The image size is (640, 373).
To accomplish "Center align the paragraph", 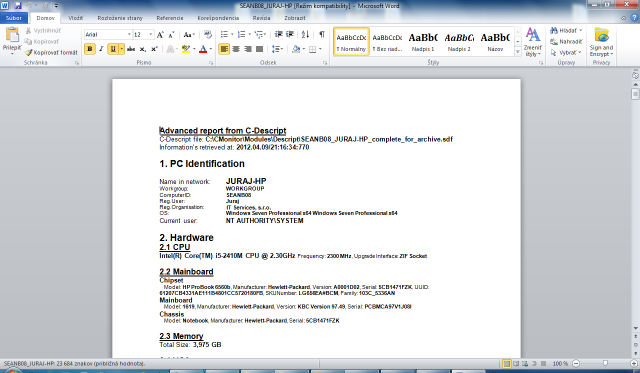I will [x=236, y=49].
